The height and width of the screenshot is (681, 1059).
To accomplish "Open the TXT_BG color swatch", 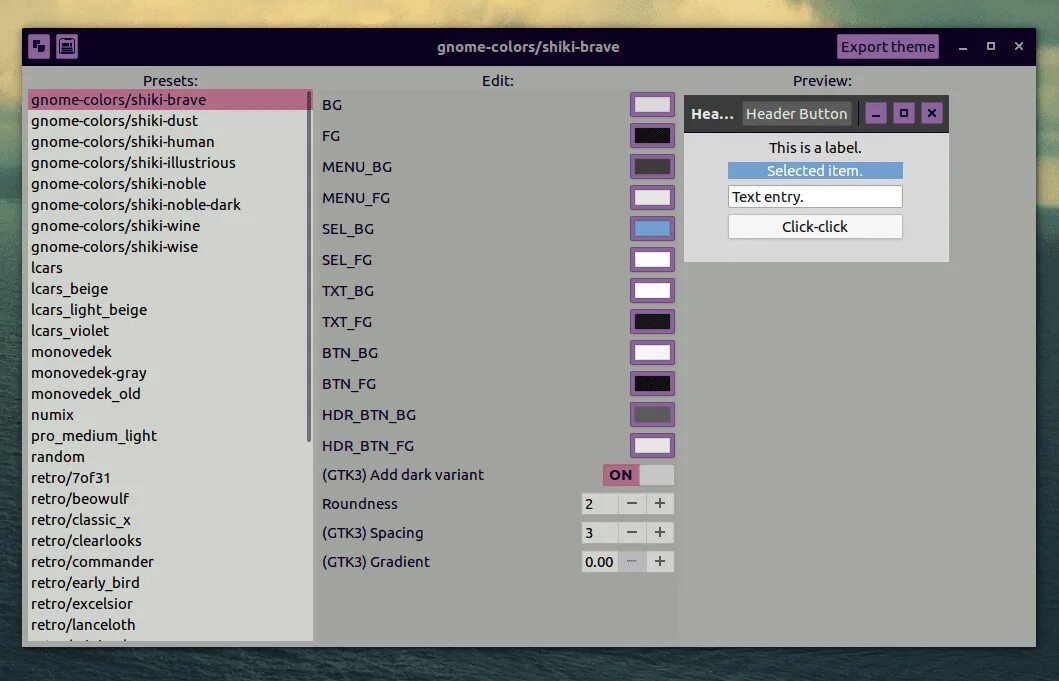I will click(652, 291).
